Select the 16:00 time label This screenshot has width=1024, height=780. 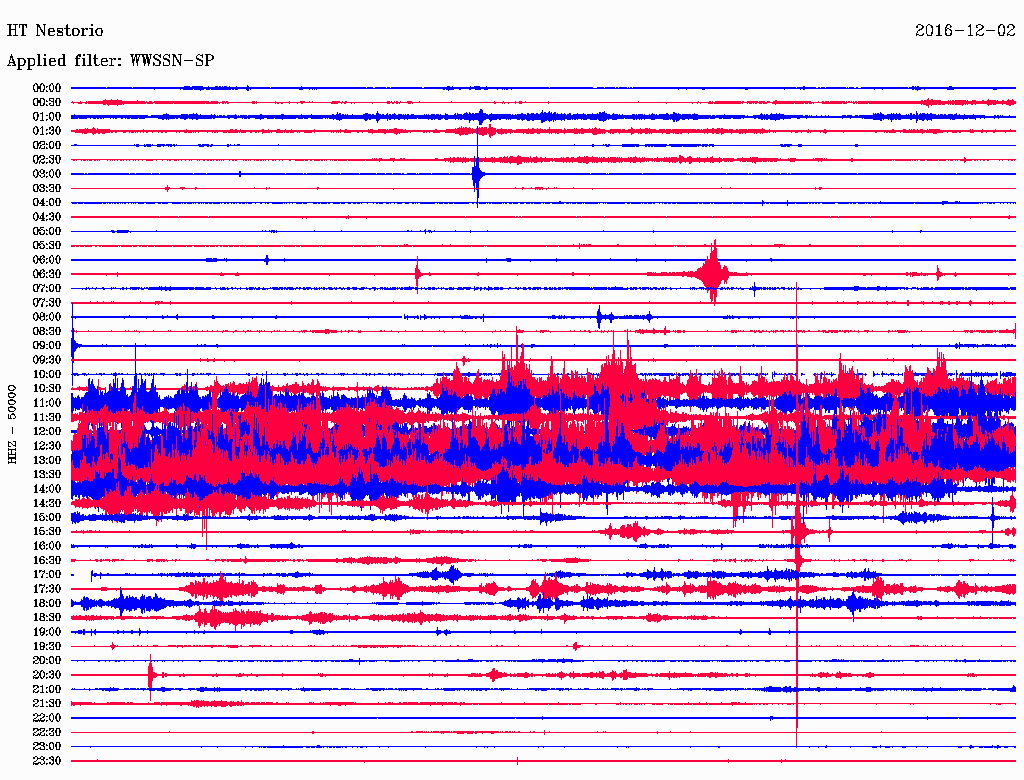[x=47, y=546]
